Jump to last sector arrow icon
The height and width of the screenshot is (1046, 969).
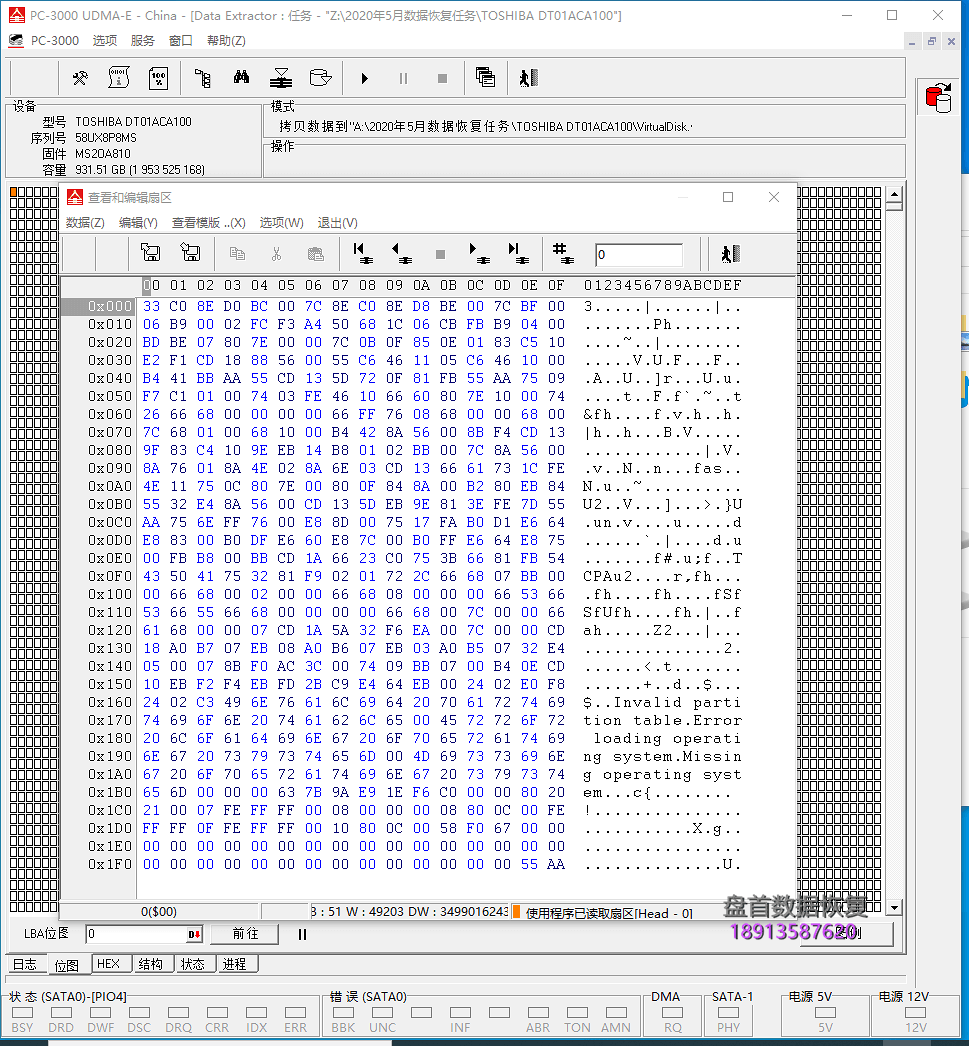tap(518, 253)
